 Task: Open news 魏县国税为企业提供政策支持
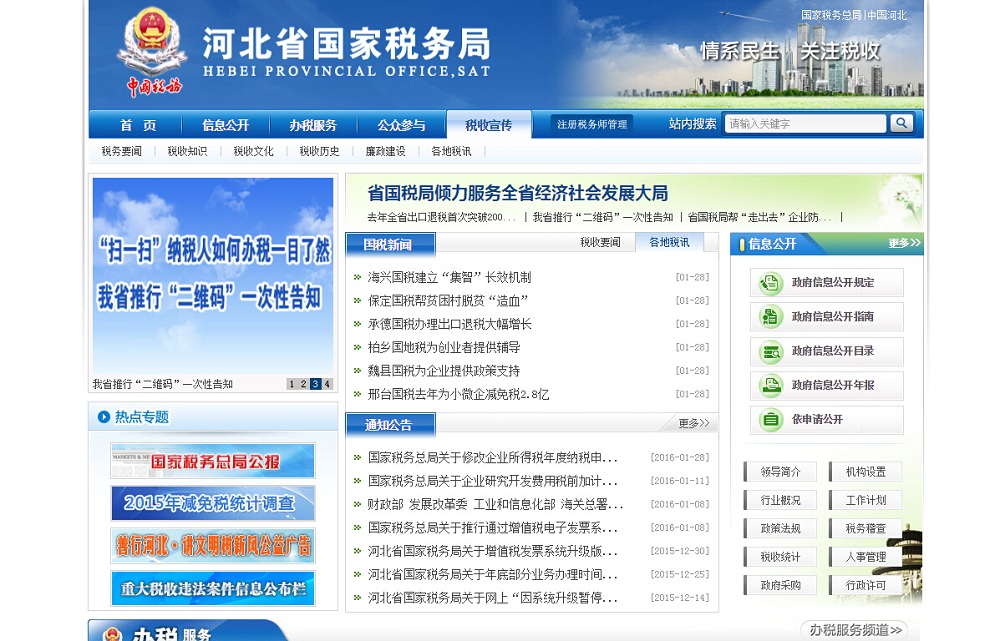tap(444, 371)
